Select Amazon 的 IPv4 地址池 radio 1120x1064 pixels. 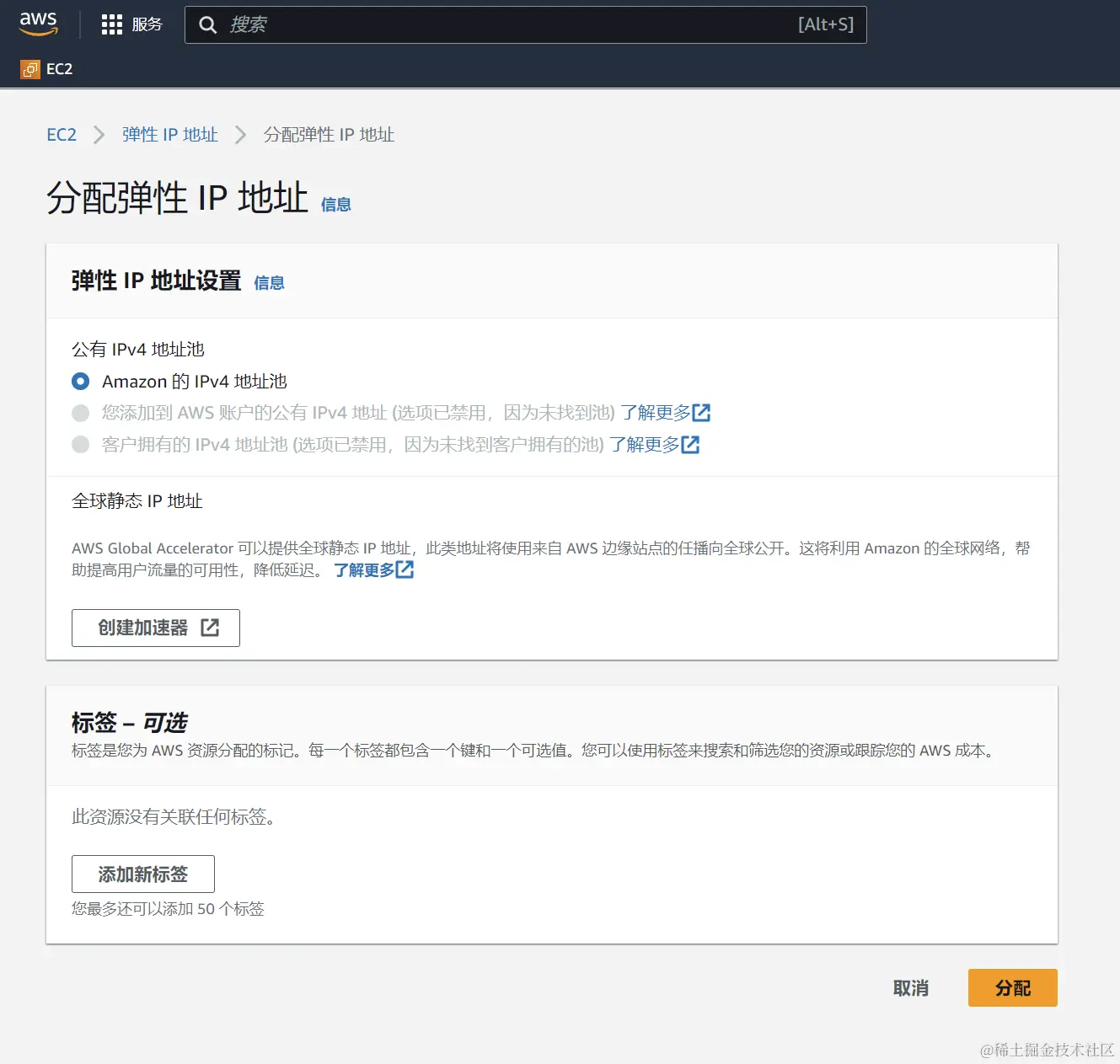[81, 382]
